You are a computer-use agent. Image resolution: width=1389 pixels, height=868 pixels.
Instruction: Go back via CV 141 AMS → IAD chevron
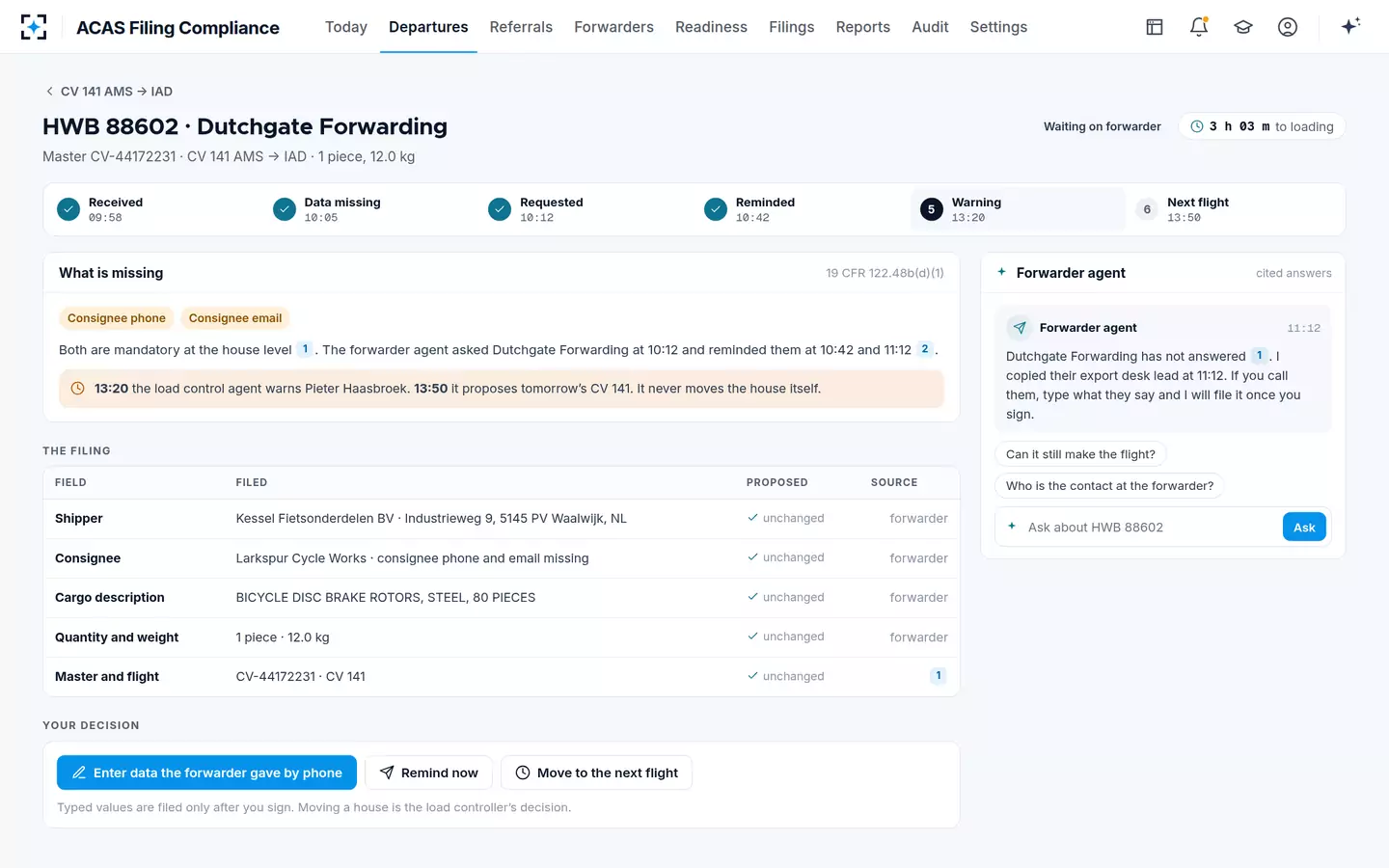(49, 92)
